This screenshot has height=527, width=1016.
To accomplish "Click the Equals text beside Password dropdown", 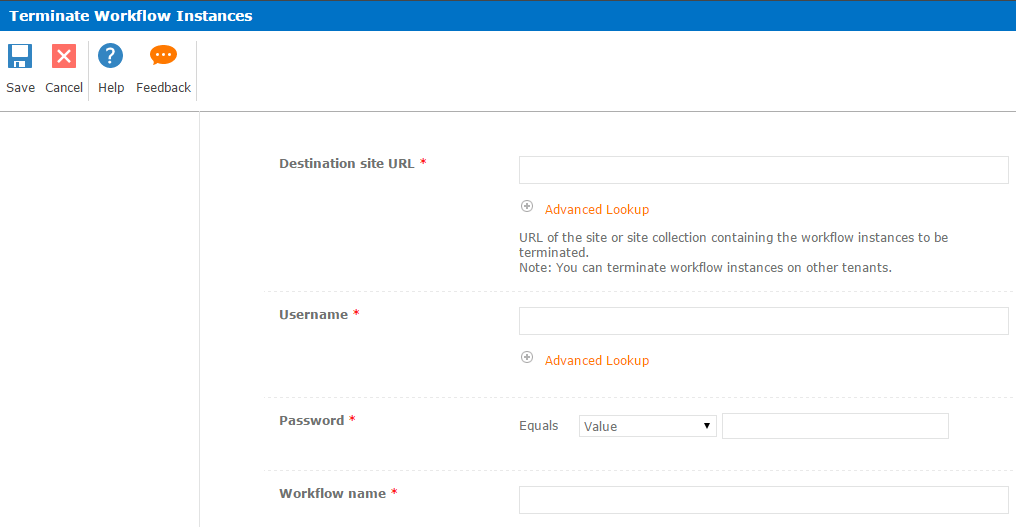I will point(538,426).
